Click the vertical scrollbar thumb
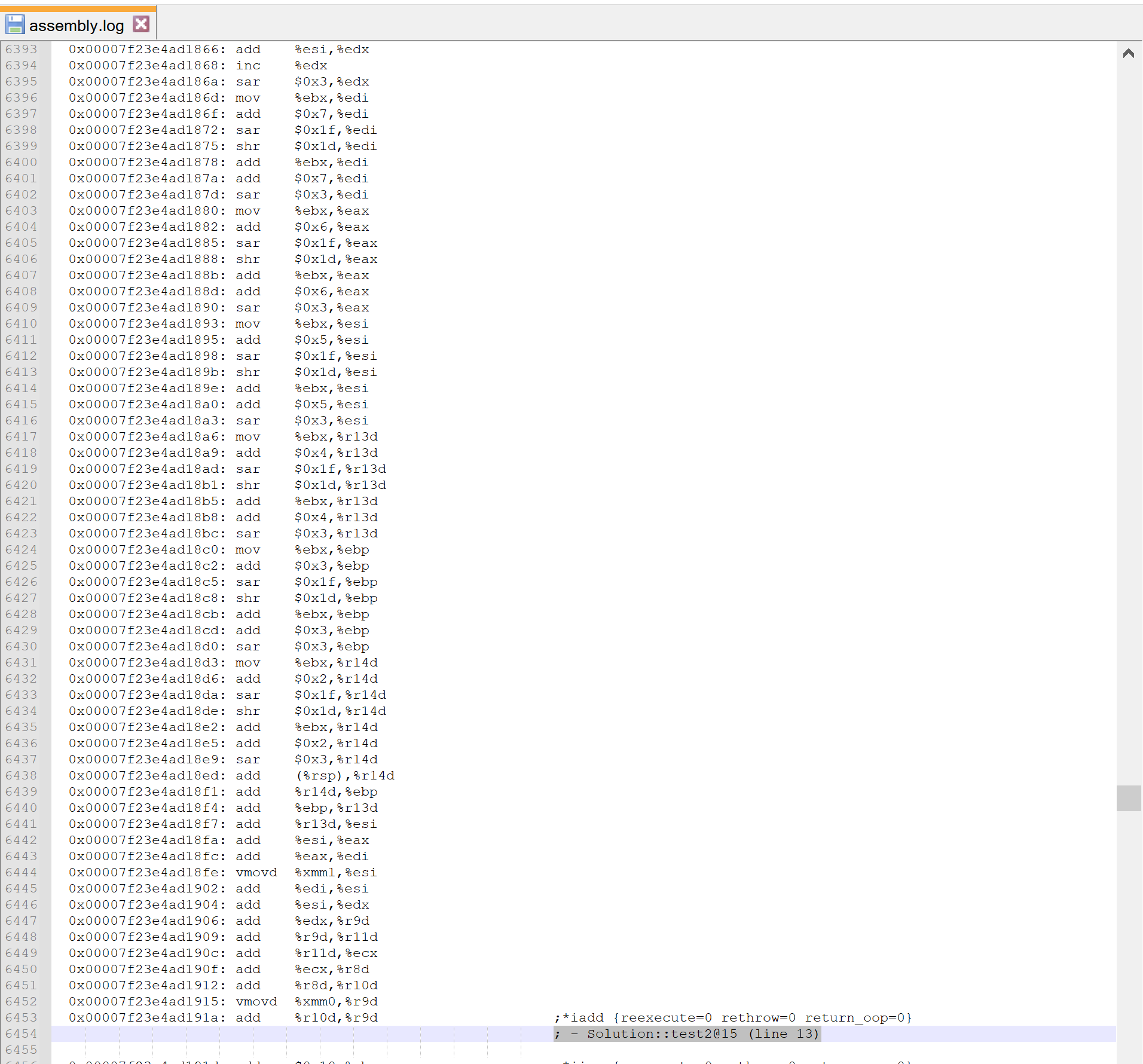The image size is (1143, 1064). tap(1129, 798)
